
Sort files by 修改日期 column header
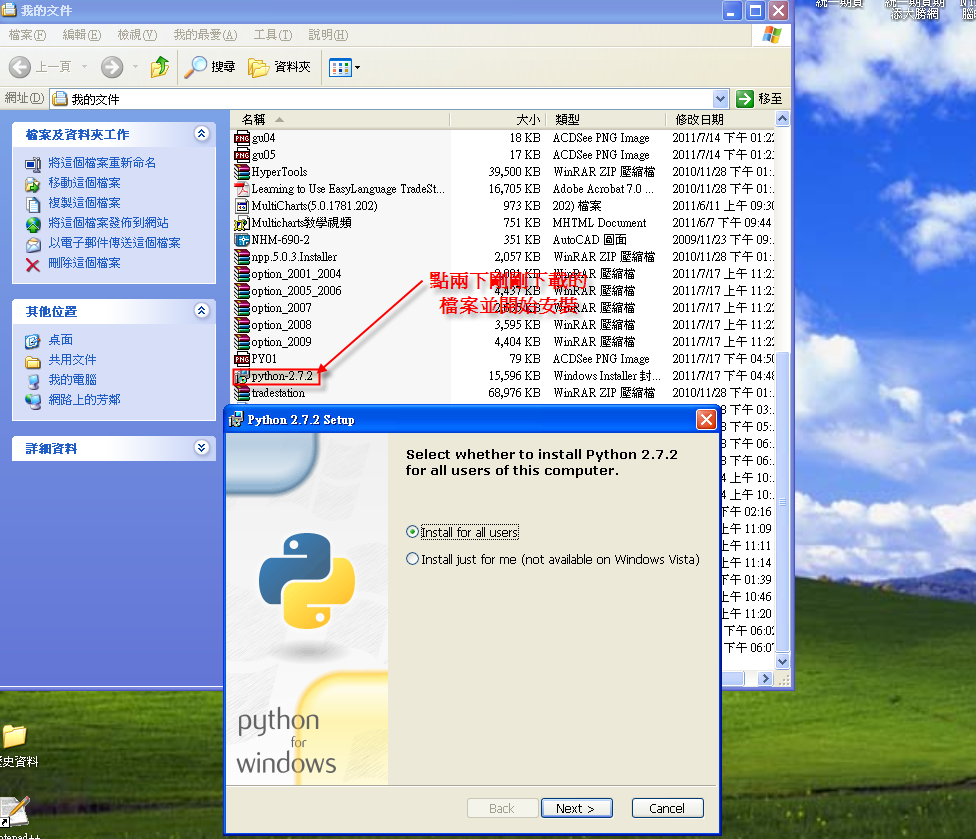(x=720, y=120)
